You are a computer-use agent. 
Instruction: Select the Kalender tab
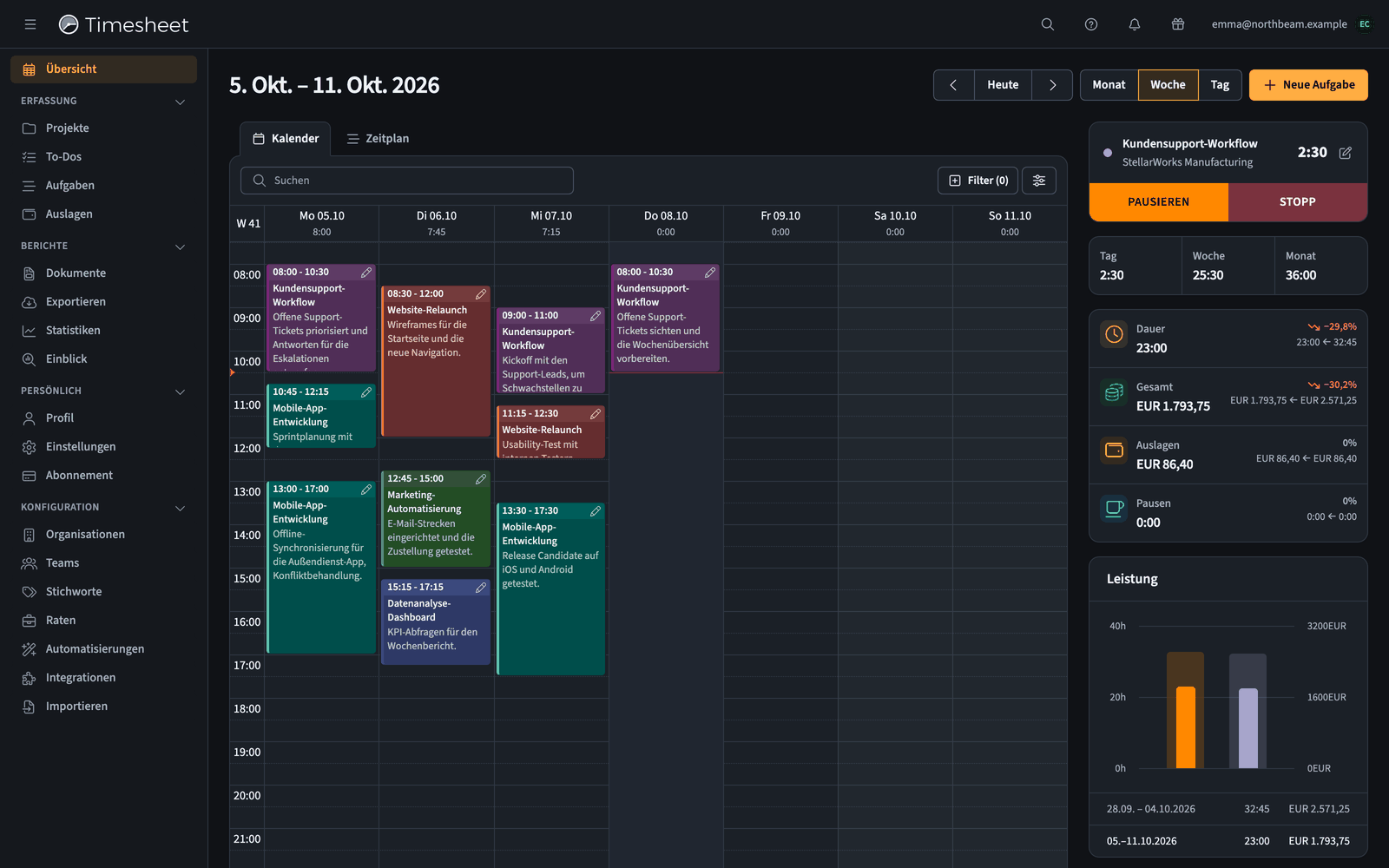tap(286, 139)
